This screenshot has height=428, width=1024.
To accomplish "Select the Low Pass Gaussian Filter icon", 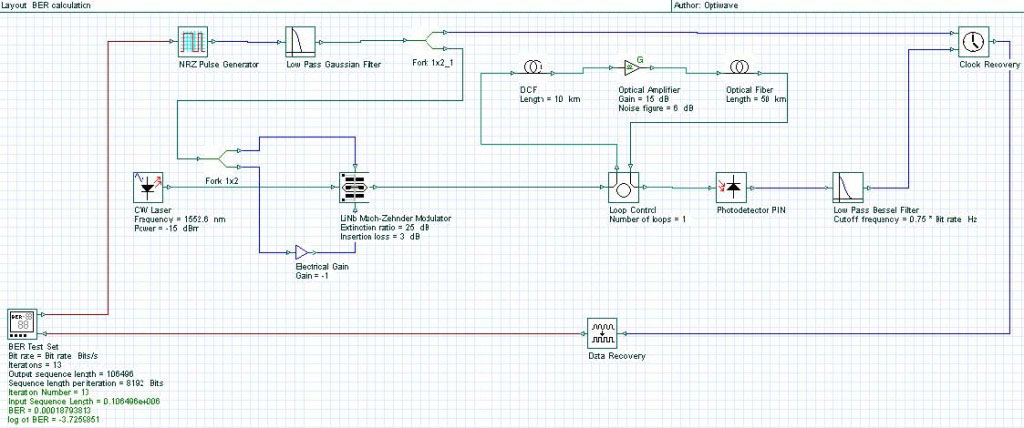I will [300, 42].
